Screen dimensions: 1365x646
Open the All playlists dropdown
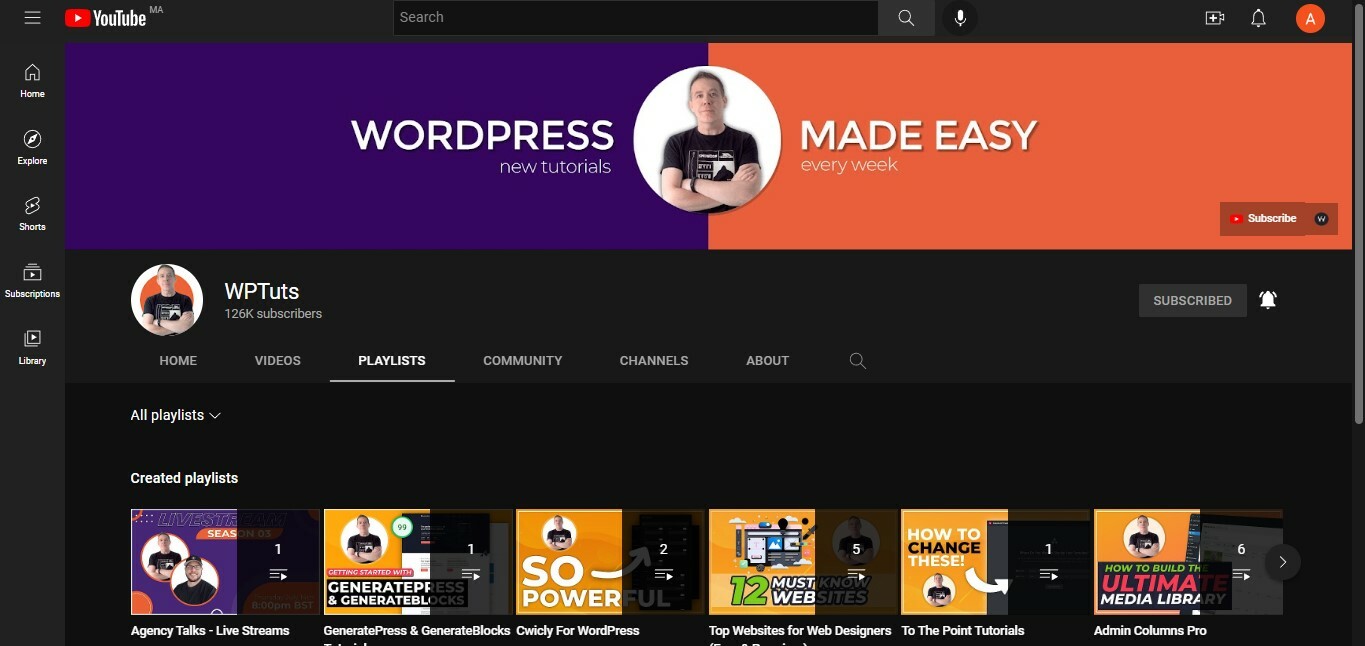[x=175, y=415]
